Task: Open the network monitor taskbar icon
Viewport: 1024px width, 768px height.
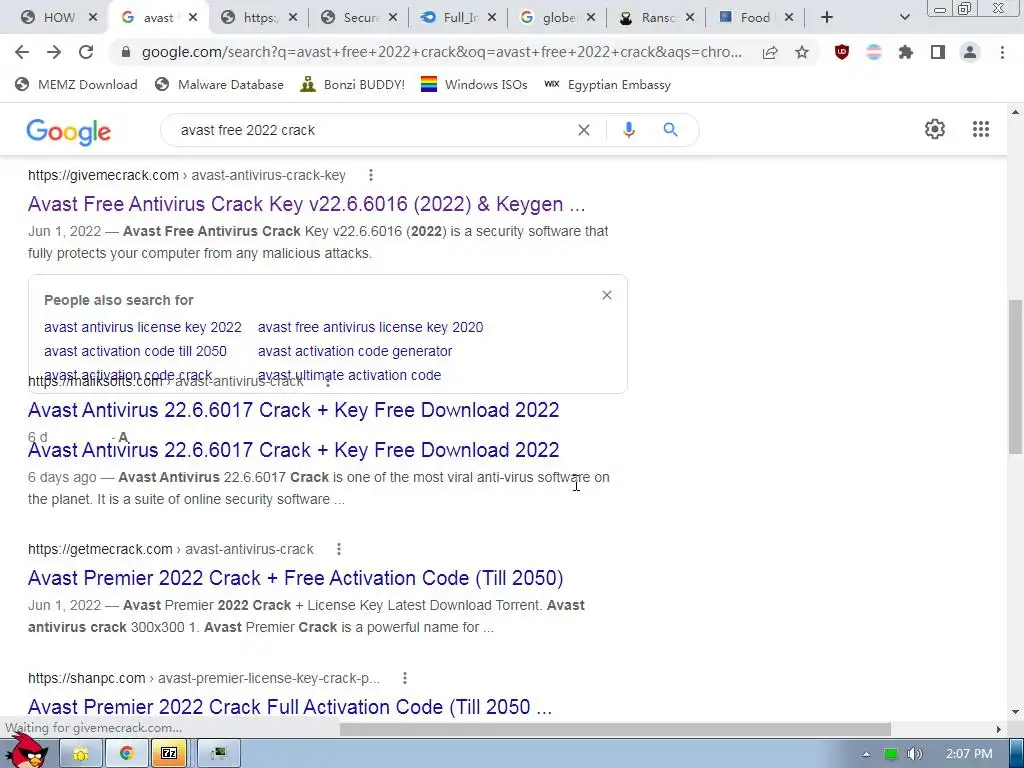Action: tap(219, 754)
